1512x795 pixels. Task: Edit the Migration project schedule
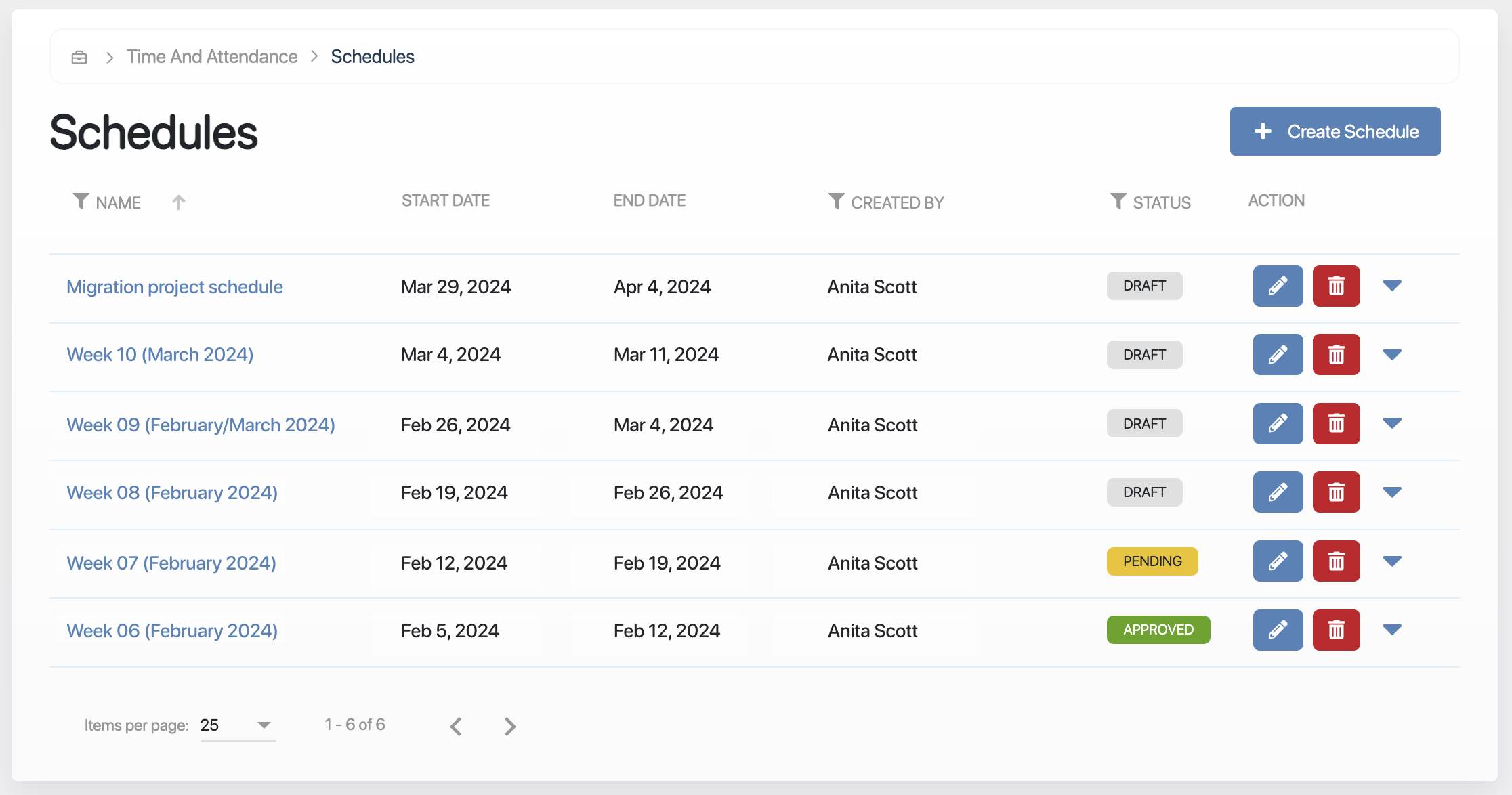[1278, 286]
